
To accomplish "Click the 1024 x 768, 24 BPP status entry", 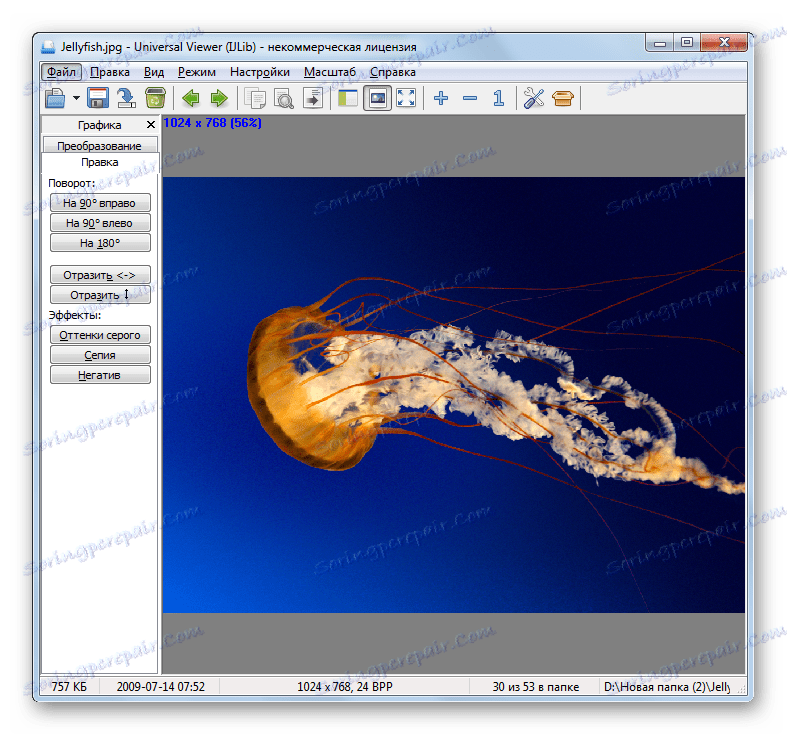I will coord(345,686).
